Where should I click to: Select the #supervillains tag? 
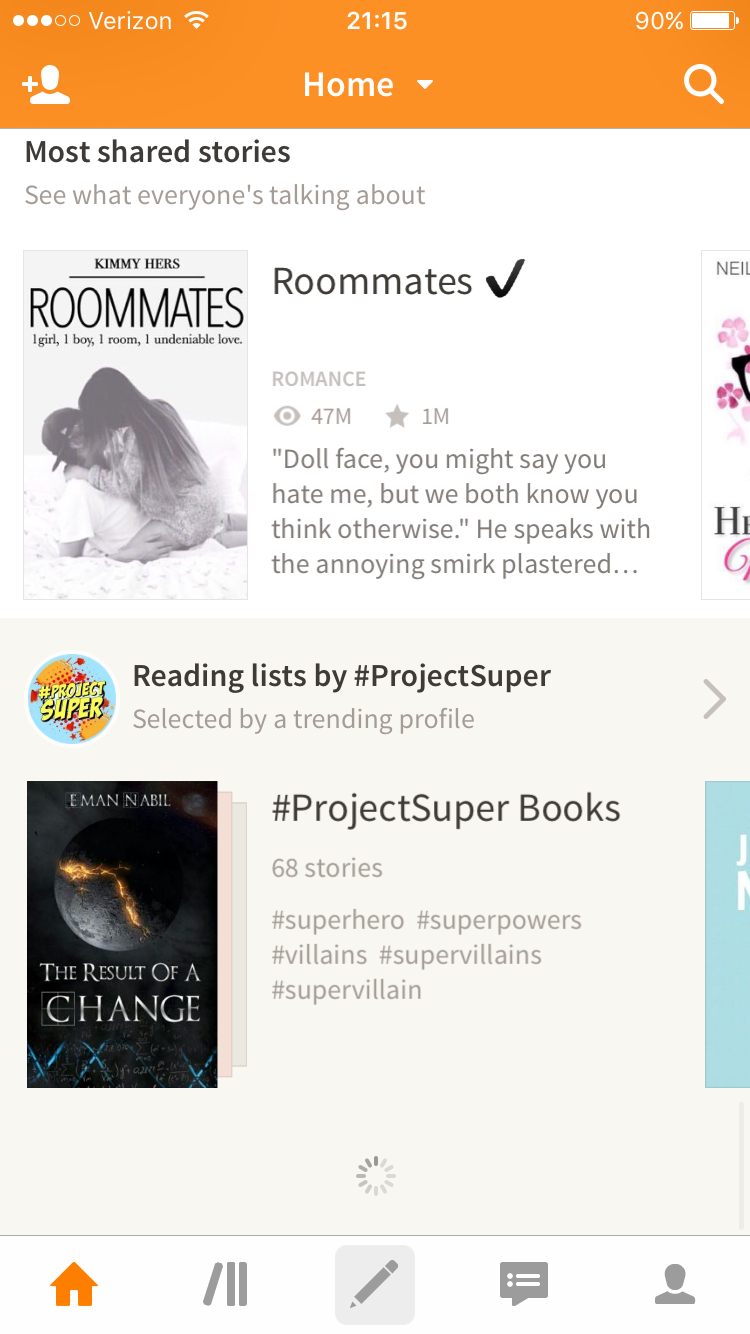click(x=460, y=955)
